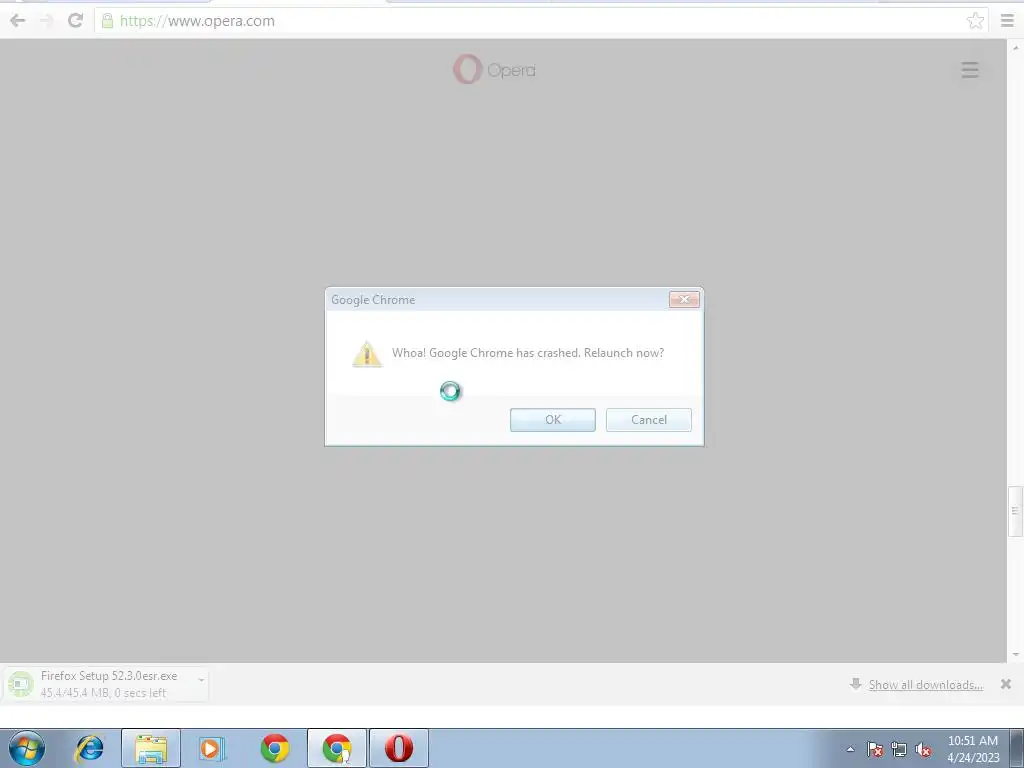
Task: Open Windows Media Player from taskbar
Action: [x=212, y=748]
